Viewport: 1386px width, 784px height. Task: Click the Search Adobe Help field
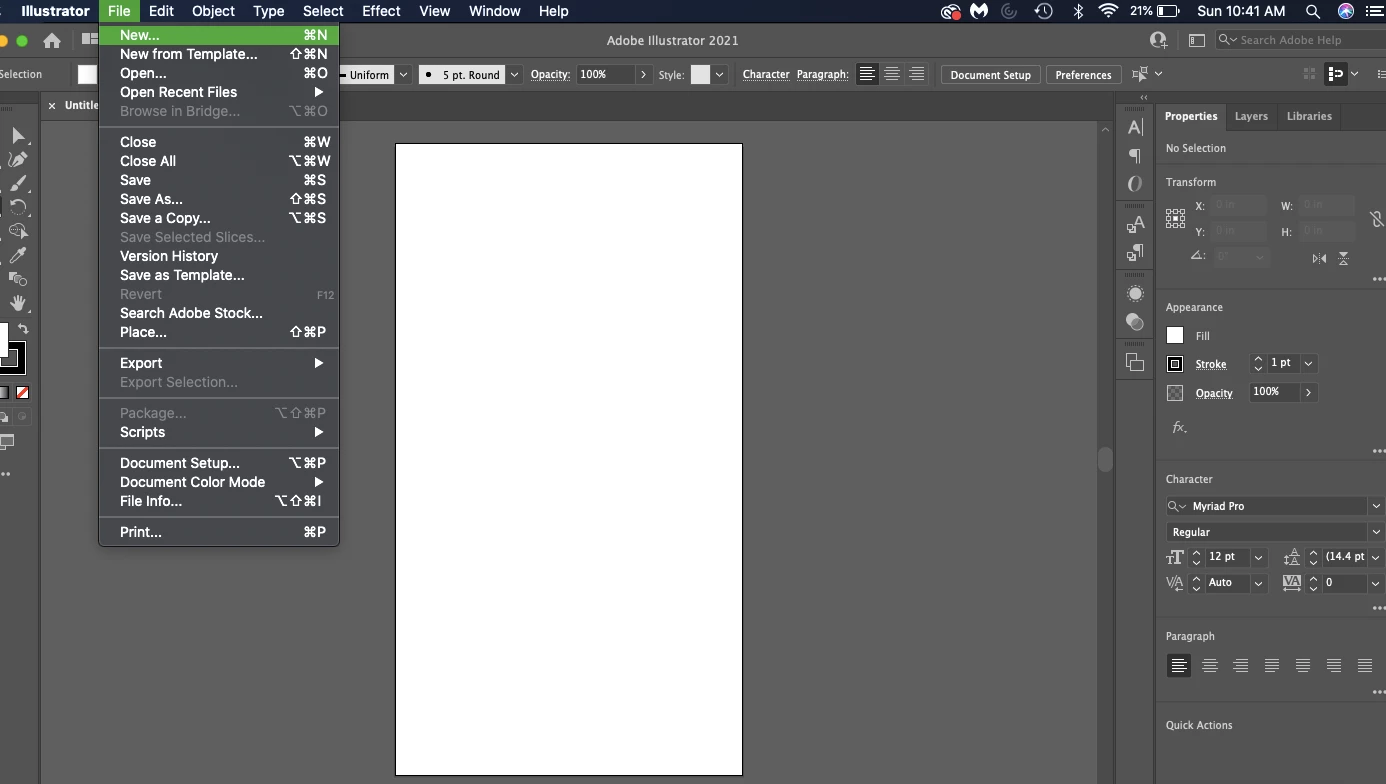click(x=1300, y=40)
